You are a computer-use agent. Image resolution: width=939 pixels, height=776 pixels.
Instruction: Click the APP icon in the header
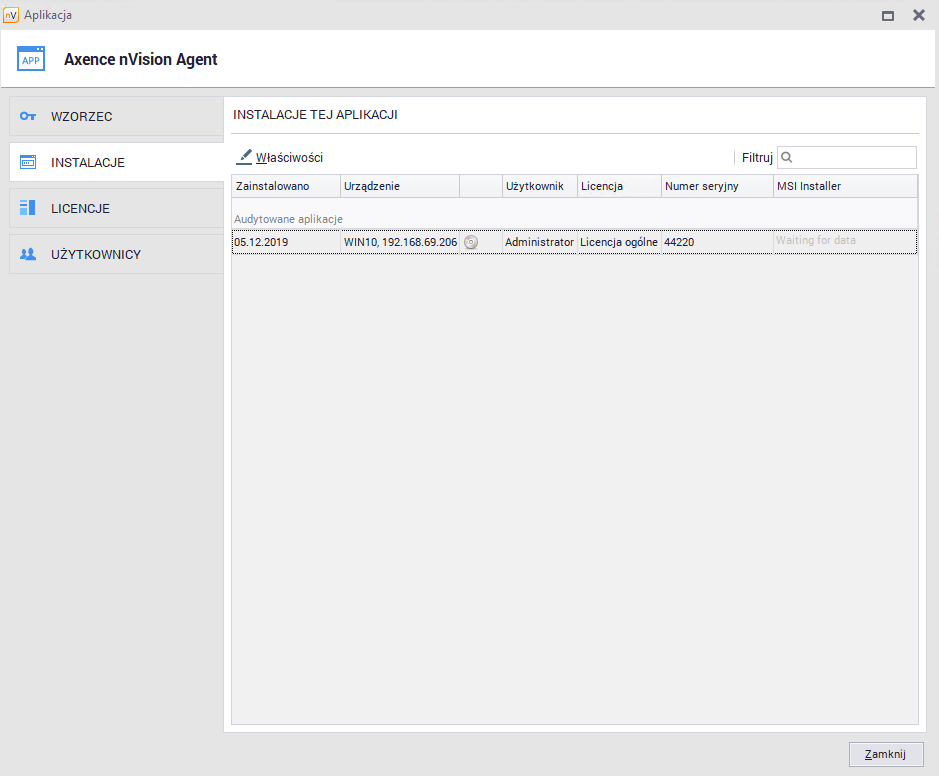(x=31, y=59)
